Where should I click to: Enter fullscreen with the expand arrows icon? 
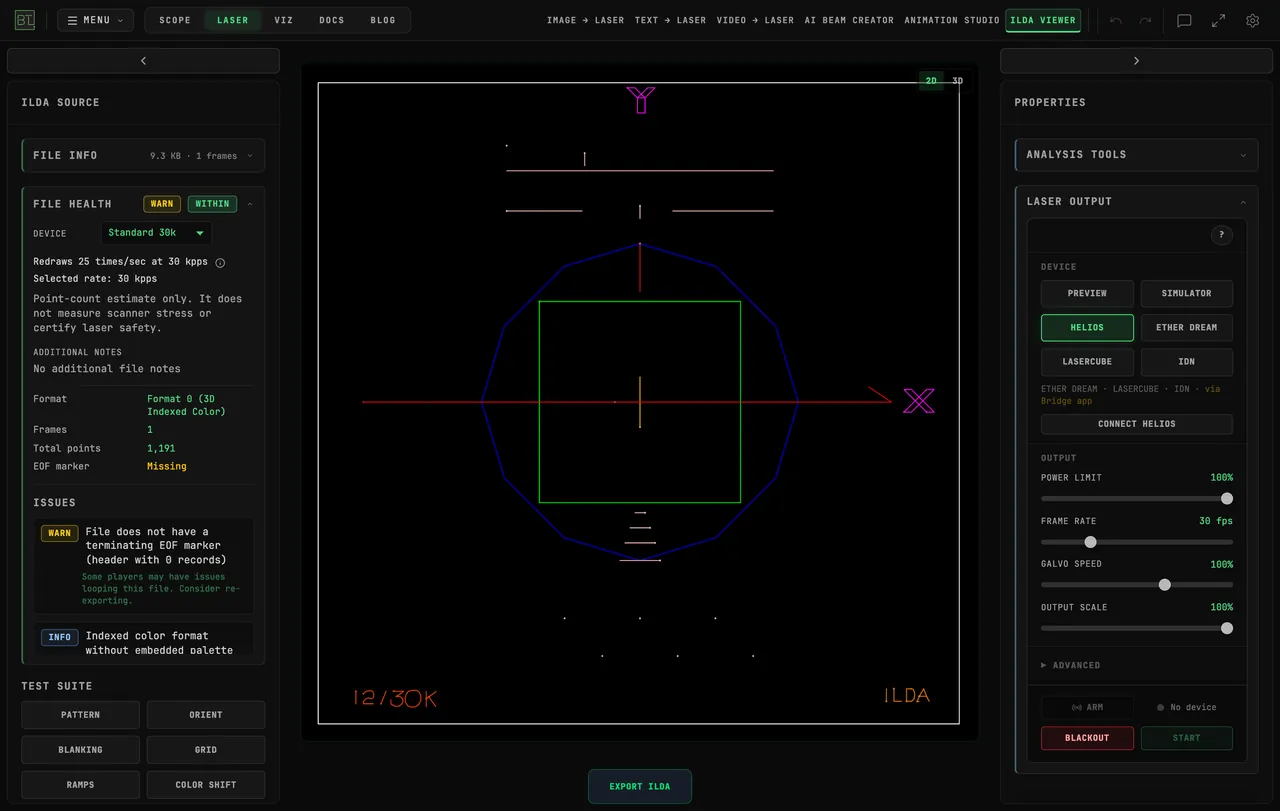(x=1218, y=20)
